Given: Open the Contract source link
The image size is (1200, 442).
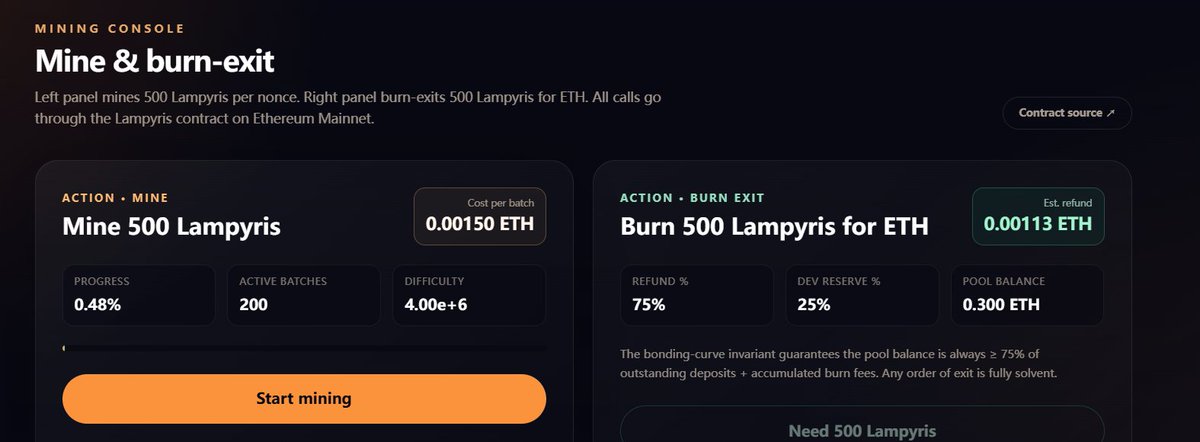Looking at the screenshot, I should [1067, 113].
